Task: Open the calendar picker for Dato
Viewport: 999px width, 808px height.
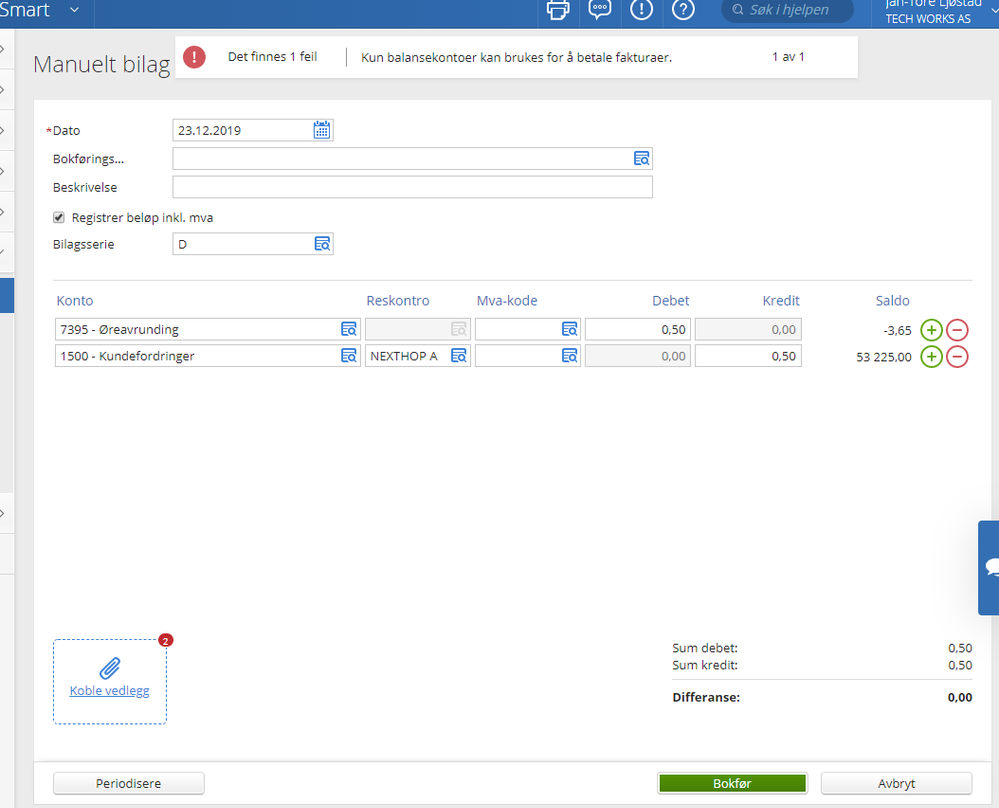Action: [x=322, y=130]
